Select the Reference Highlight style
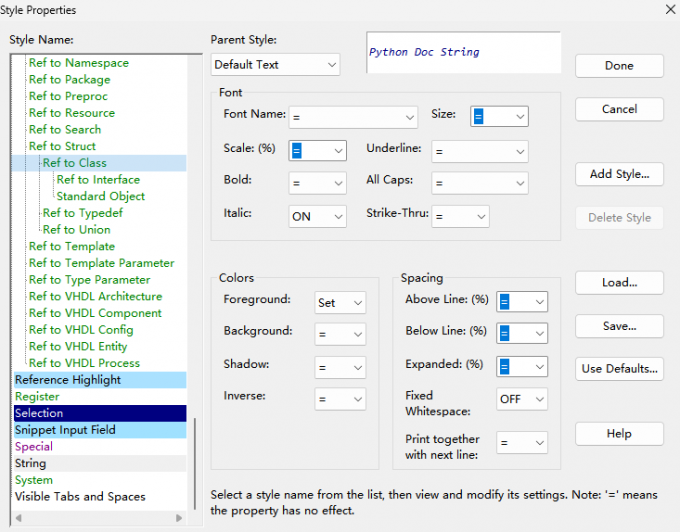The width and height of the screenshot is (680, 532). (68, 380)
